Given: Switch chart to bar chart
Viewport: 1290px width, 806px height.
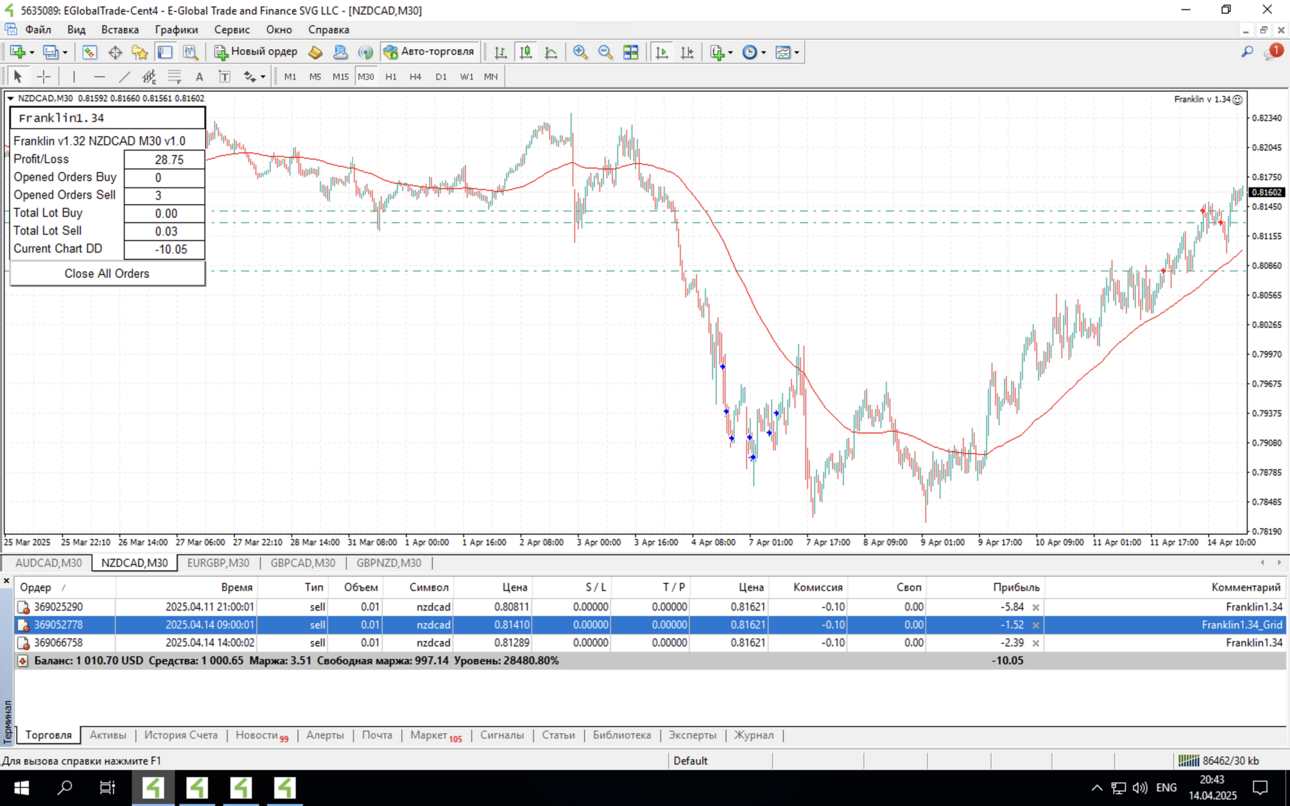Looking at the screenshot, I should [x=500, y=52].
